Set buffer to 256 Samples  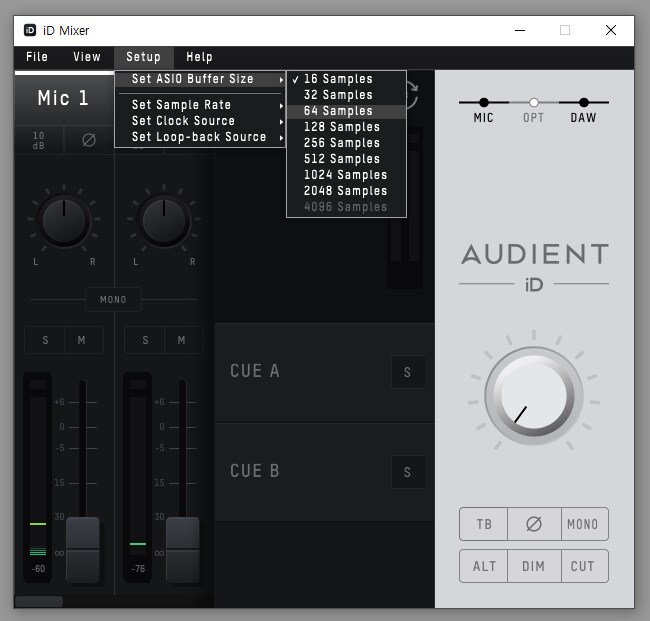click(346, 143)
